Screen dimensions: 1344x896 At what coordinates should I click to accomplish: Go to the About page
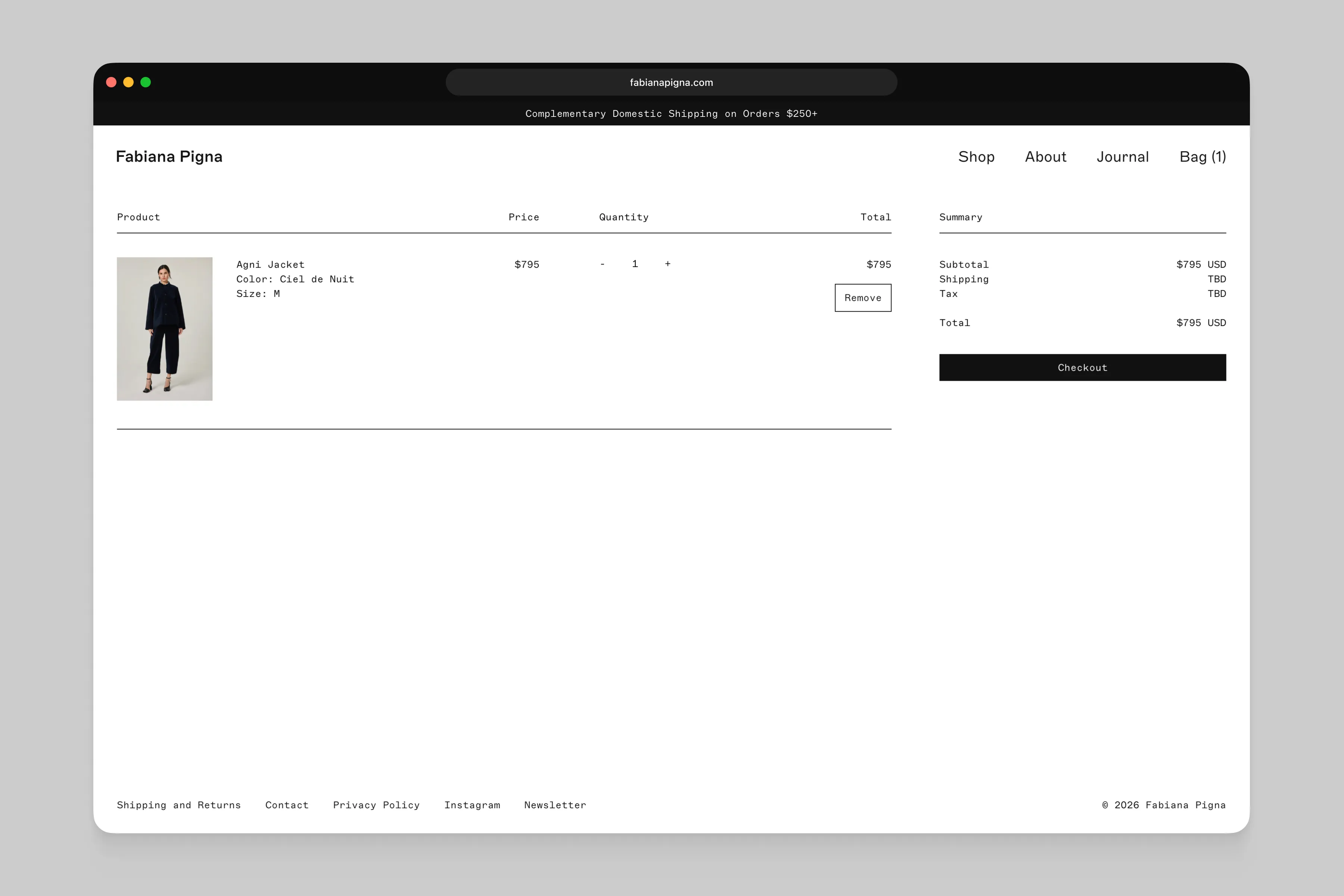point(1045,157)
